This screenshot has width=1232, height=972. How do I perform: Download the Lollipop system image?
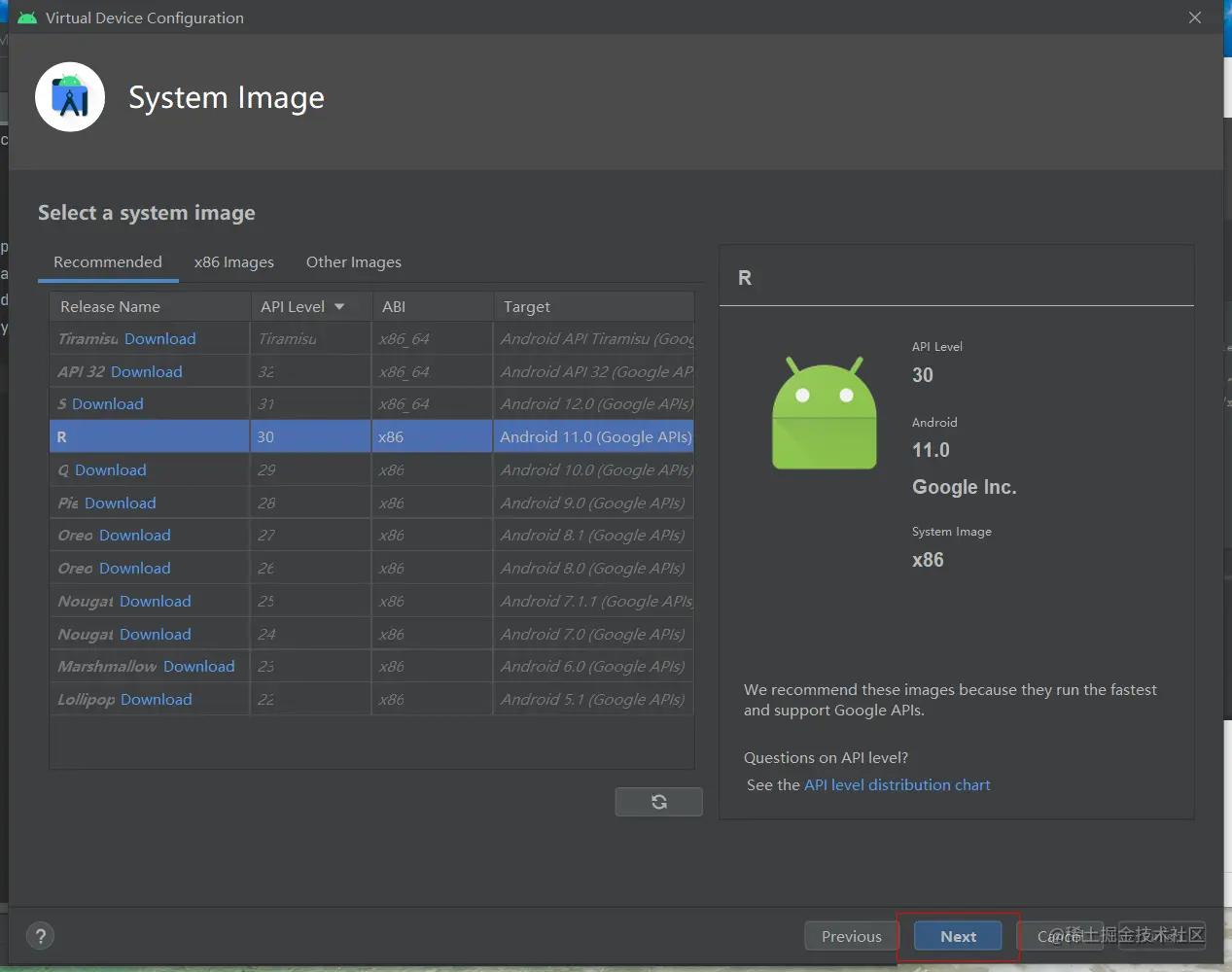click(x=157, y=699)
